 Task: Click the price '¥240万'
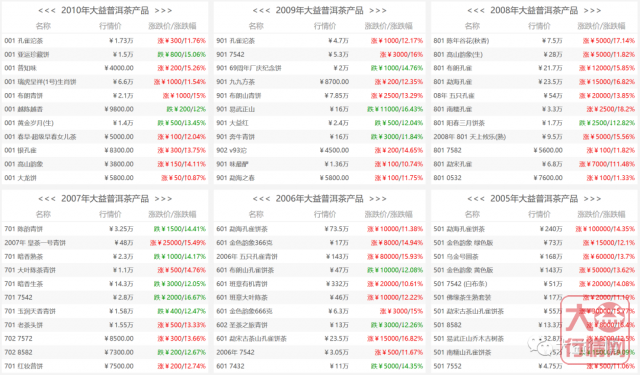[551, 229]
